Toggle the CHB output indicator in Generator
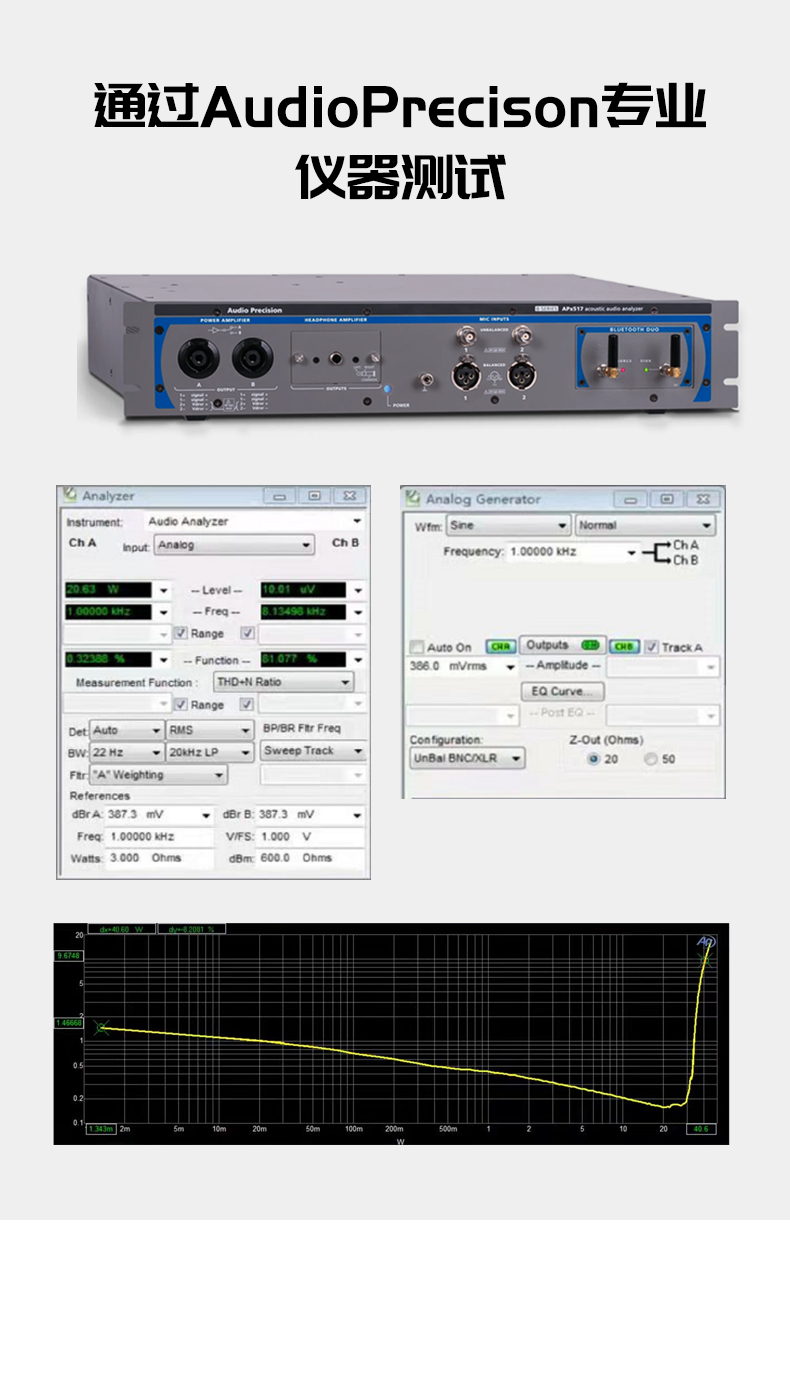The image size is (790, 1375). pyautogui.click(x=624, y=647)
